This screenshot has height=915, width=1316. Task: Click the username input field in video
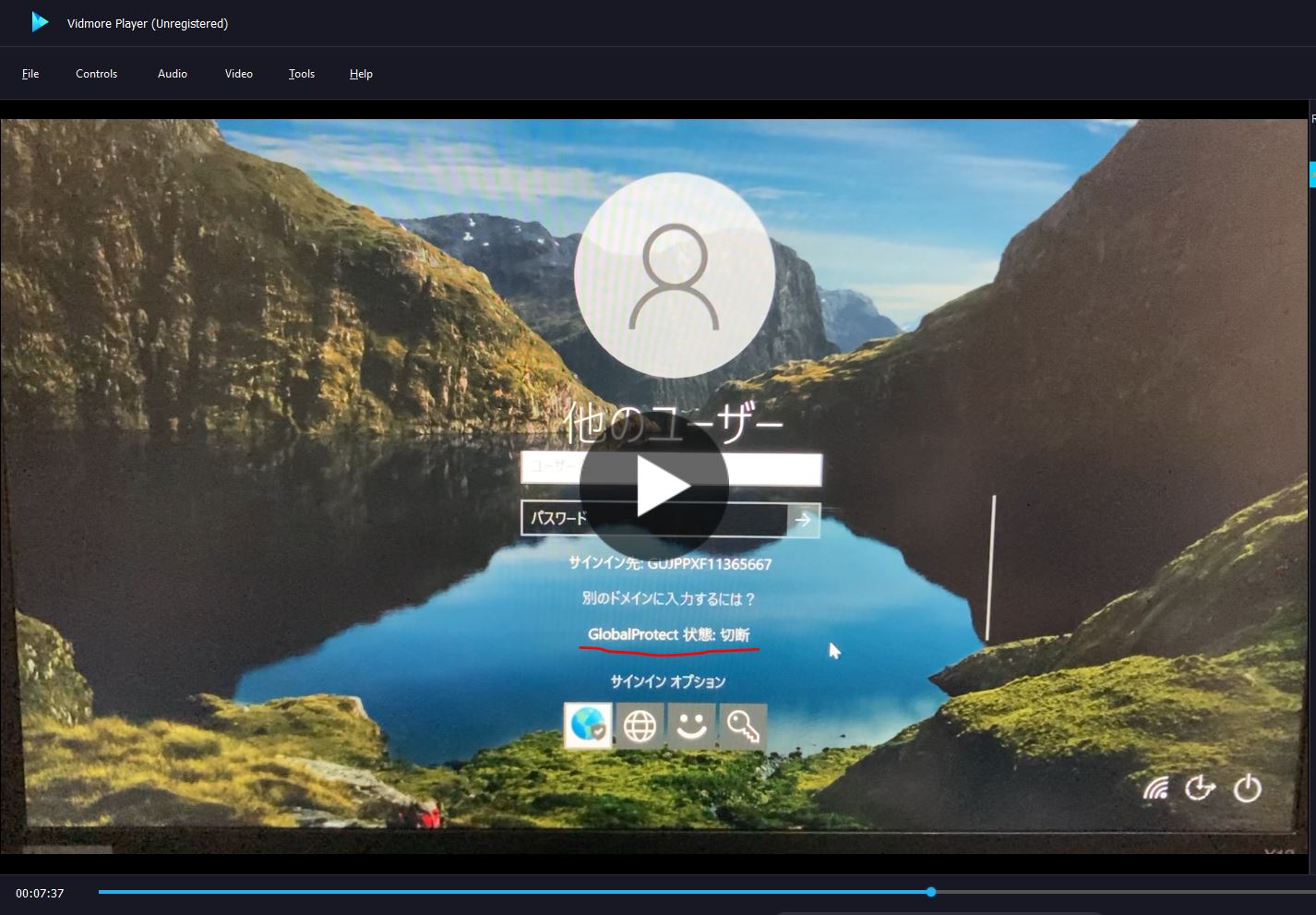(x=671, y=469)
